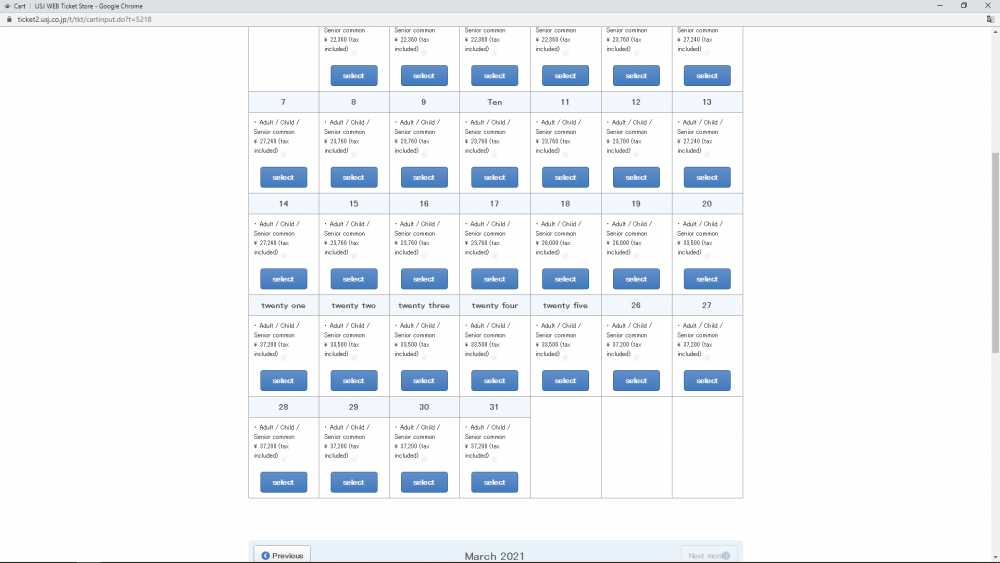
Task: Close the USJ ticket store window
Action: pos(988,5)
